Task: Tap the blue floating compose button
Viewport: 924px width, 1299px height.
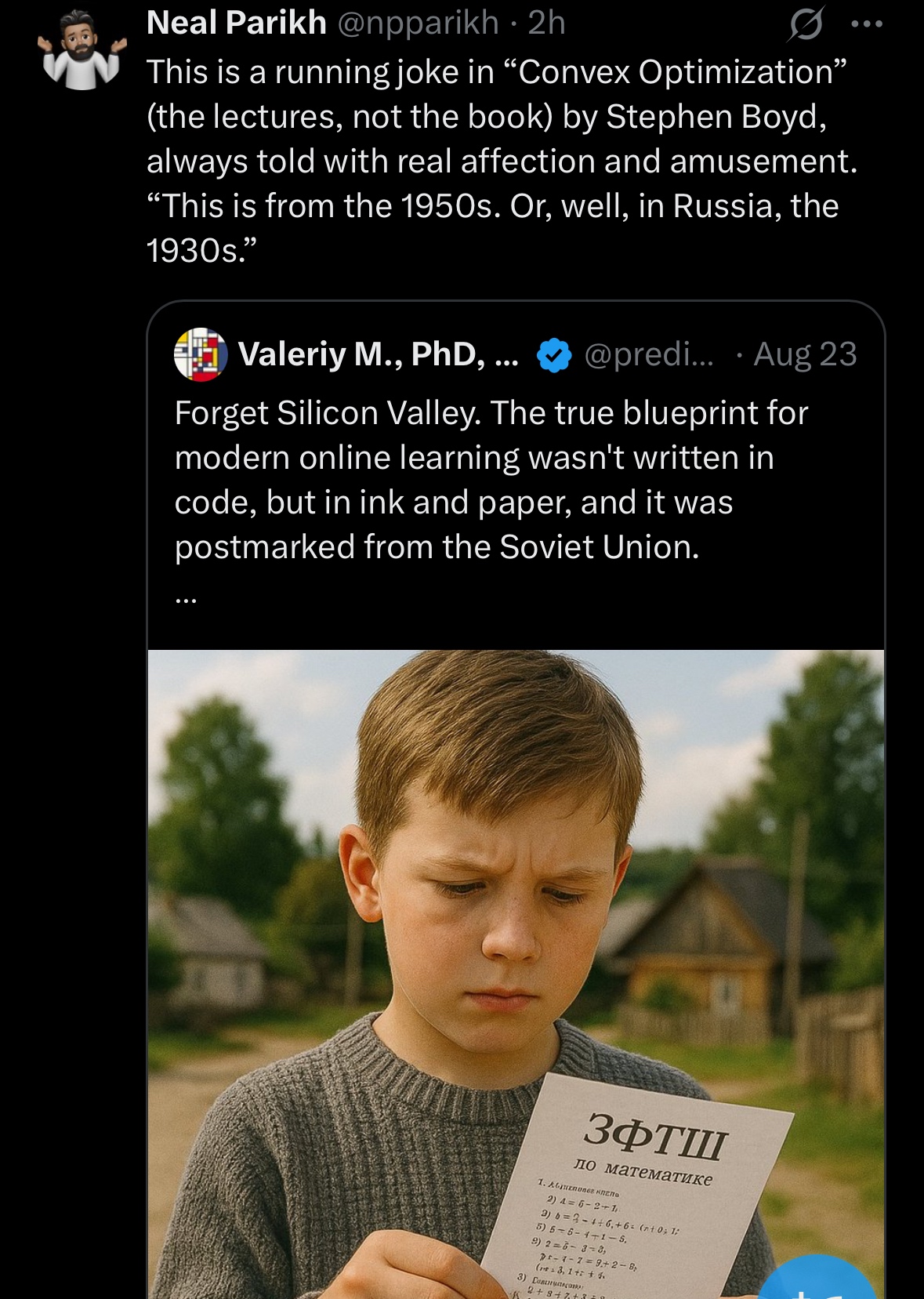Action: (819, 1278)
